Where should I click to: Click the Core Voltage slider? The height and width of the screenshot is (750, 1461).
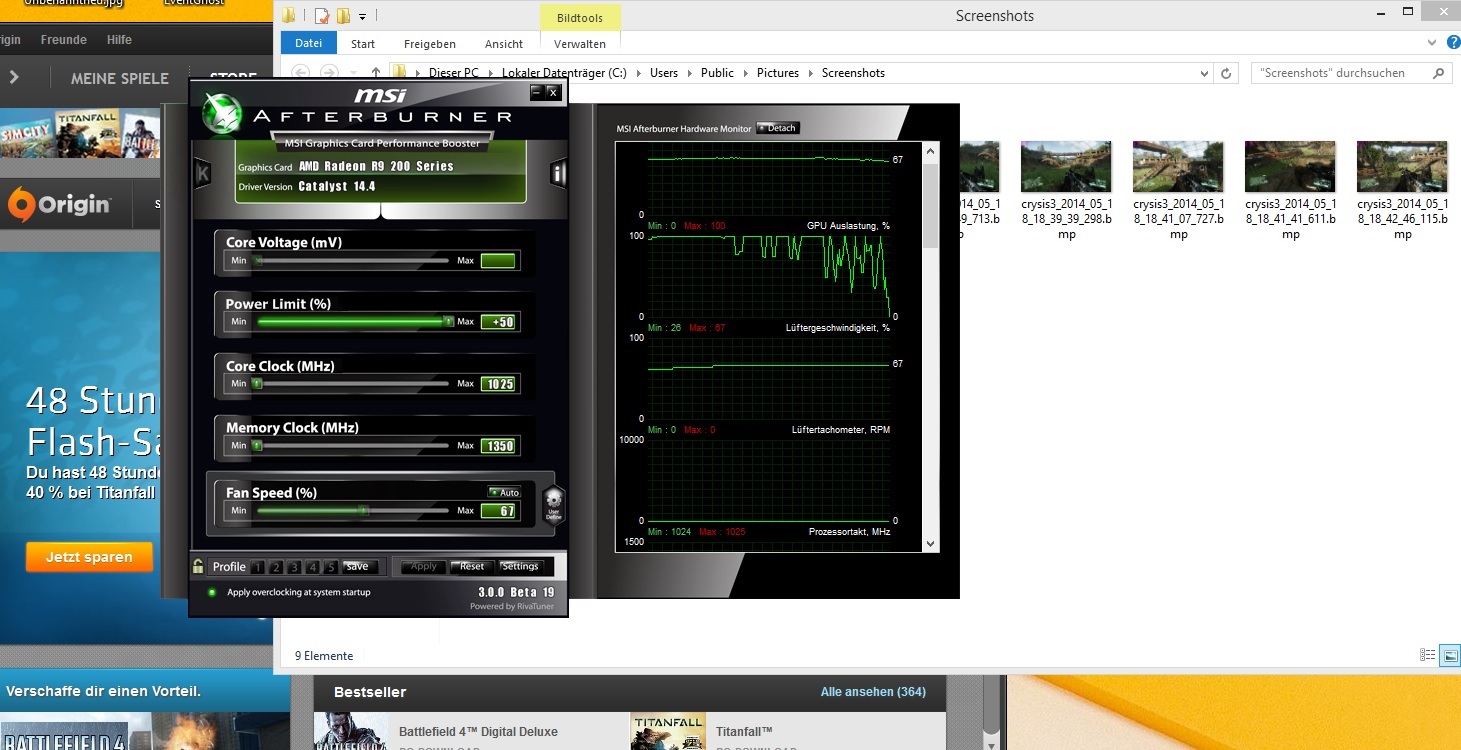pyautogui.click(x=353, y=260)
